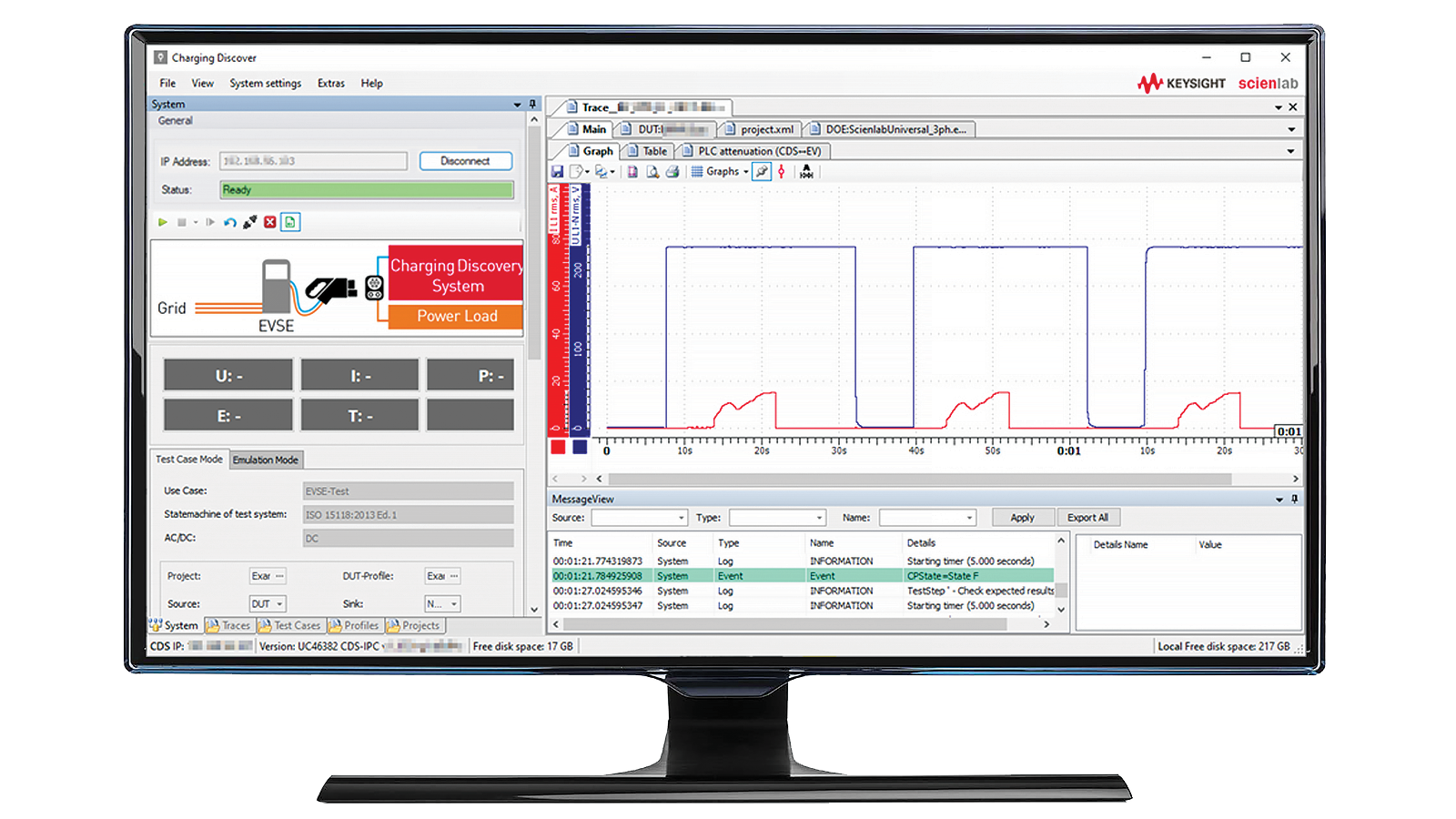Open print preview from the Graph toolbar
The width and height of the screenshot is (1456, 819).
[652, 172]
